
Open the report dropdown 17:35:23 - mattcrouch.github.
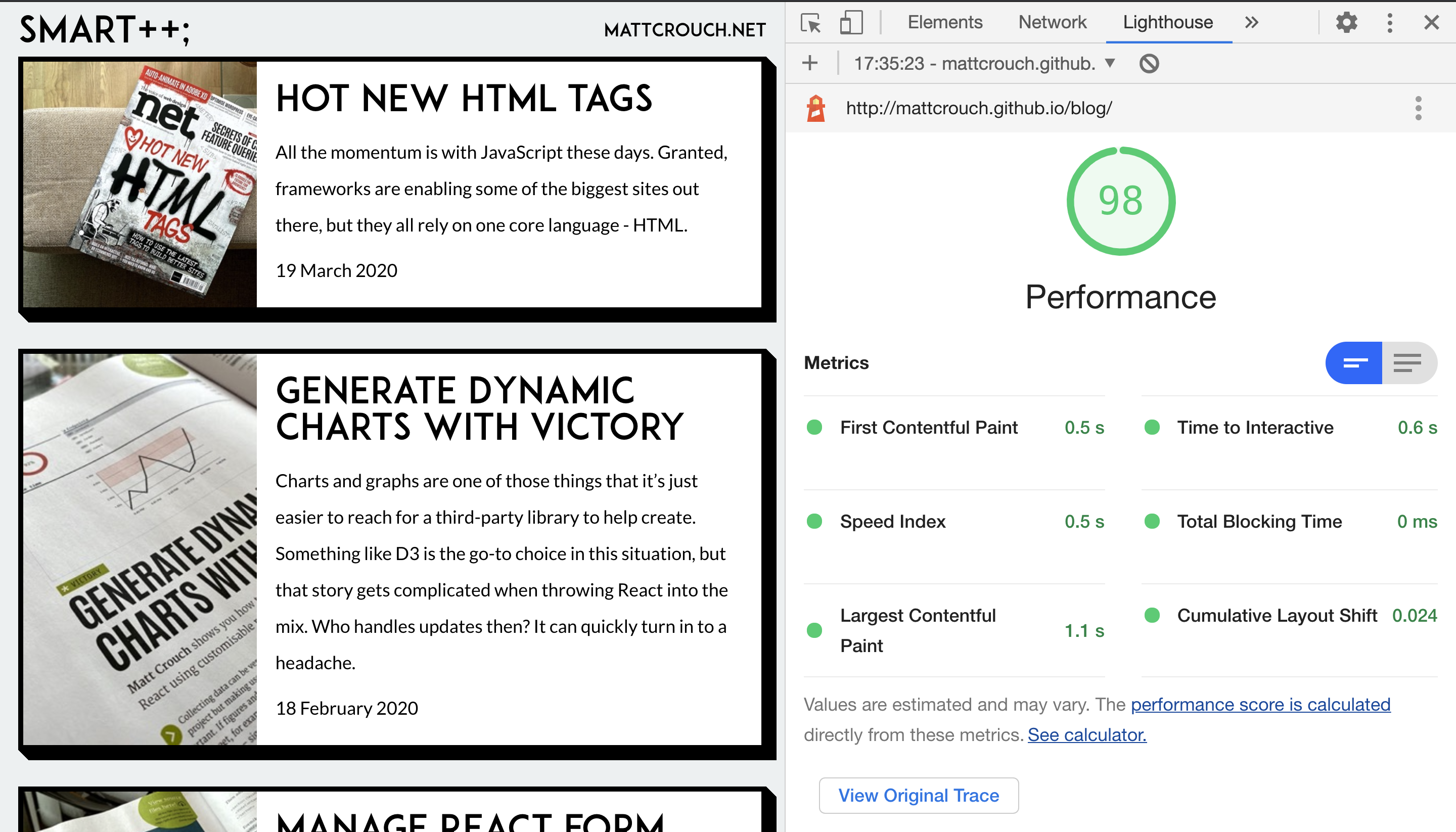984,63
